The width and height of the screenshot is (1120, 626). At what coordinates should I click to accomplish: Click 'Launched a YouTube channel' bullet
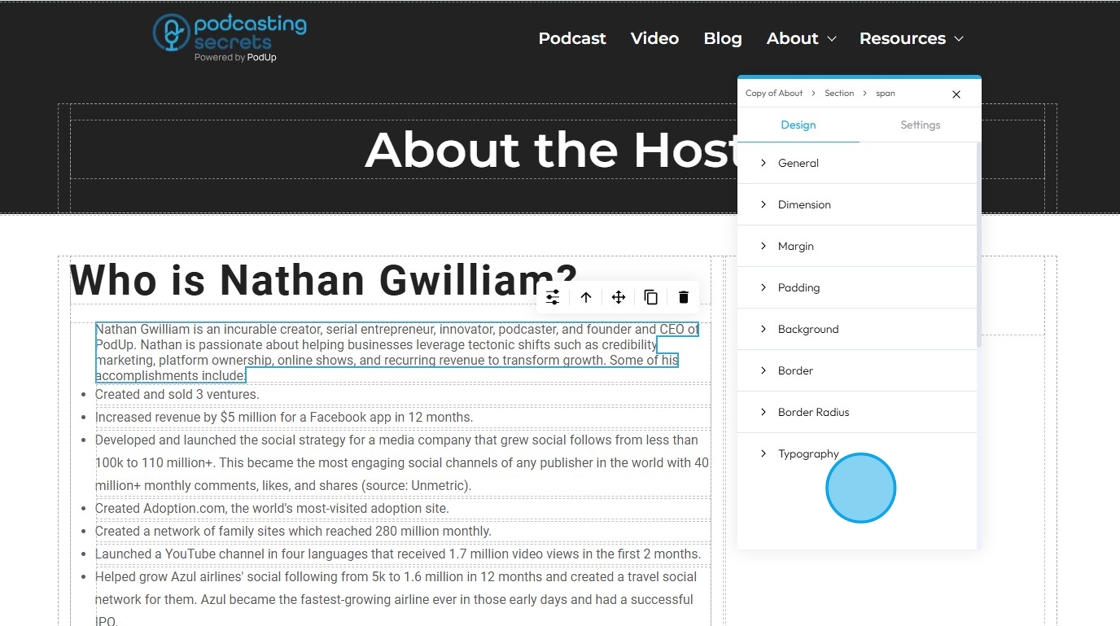398,555
